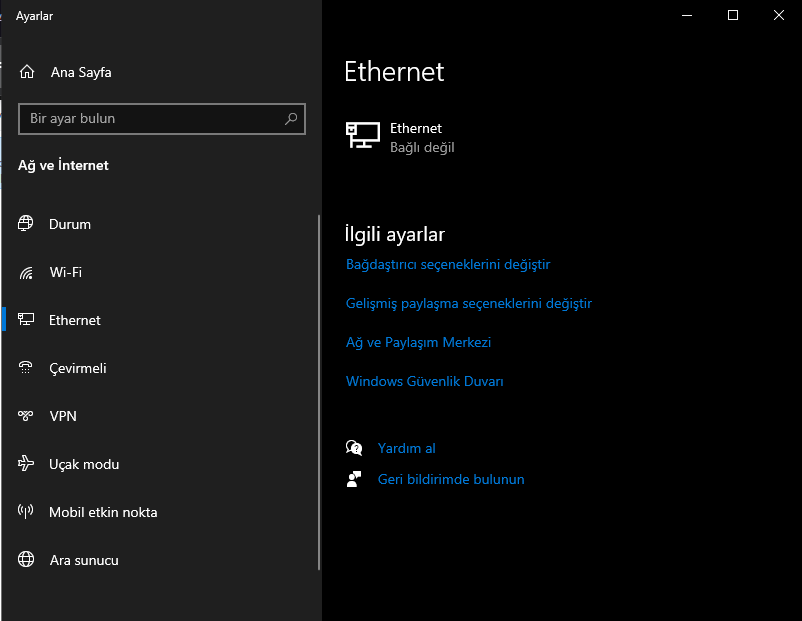802x621 pixels.
Task: Click the Uçak modu airplane icon
Action: tap(26, 464)
